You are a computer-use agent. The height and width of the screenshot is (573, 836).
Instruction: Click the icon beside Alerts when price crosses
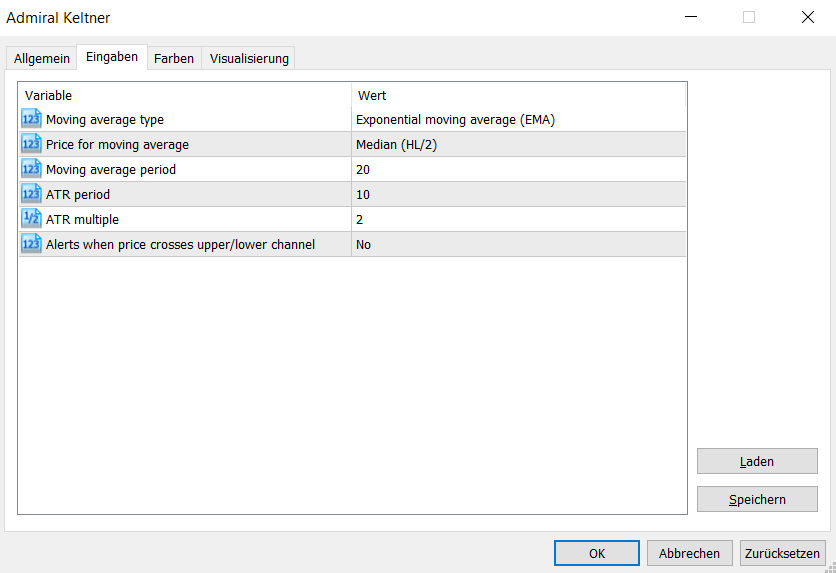click(x=31, y=244)
